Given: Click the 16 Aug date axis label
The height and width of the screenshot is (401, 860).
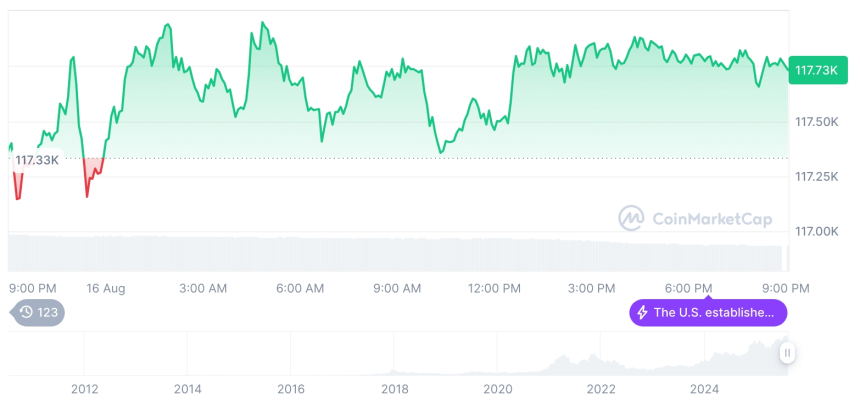Looking at the screenshot, I should point(106,288).
